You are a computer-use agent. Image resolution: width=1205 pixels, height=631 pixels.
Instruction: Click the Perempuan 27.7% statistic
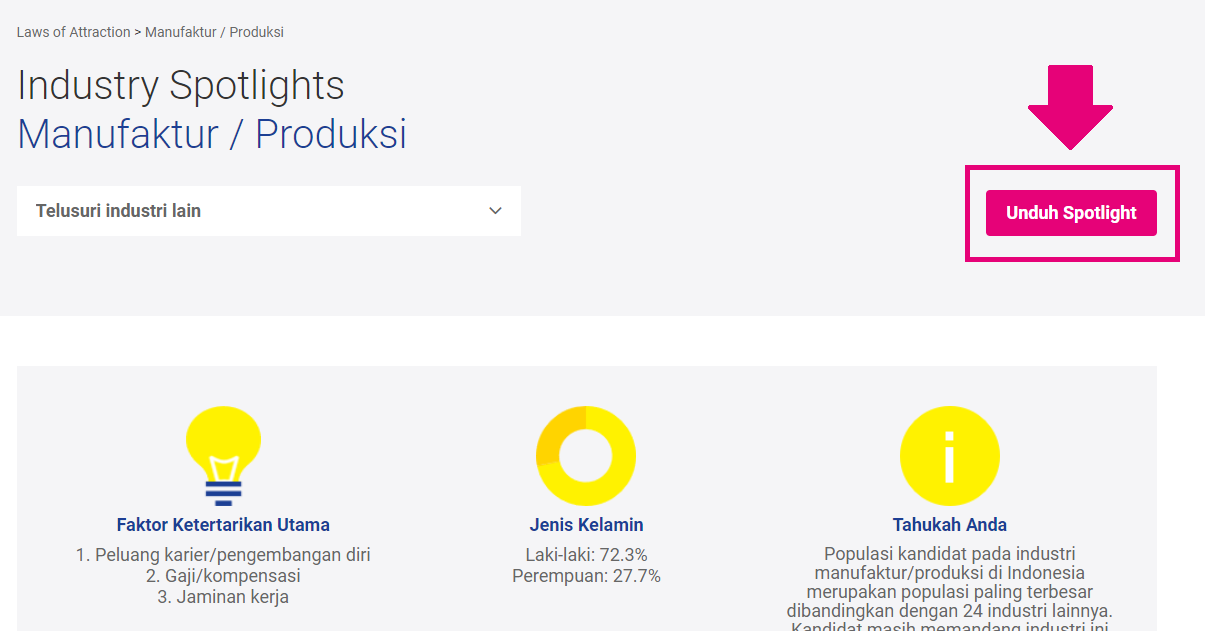click(x=586, y=576)
